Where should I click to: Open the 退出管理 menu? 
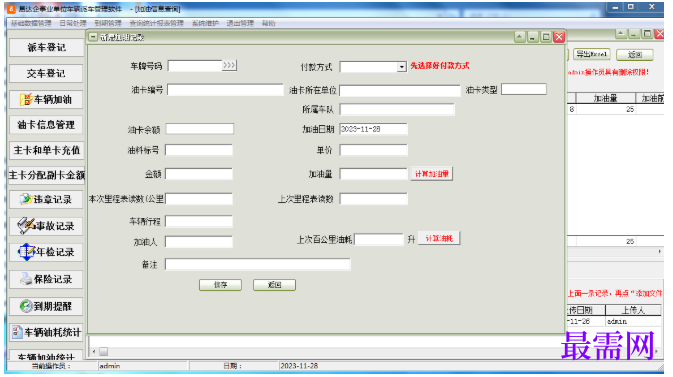[x=240, y=23]
